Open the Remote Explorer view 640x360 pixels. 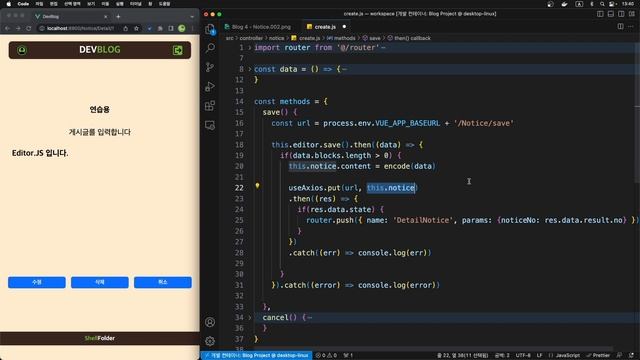pos(210,125)
